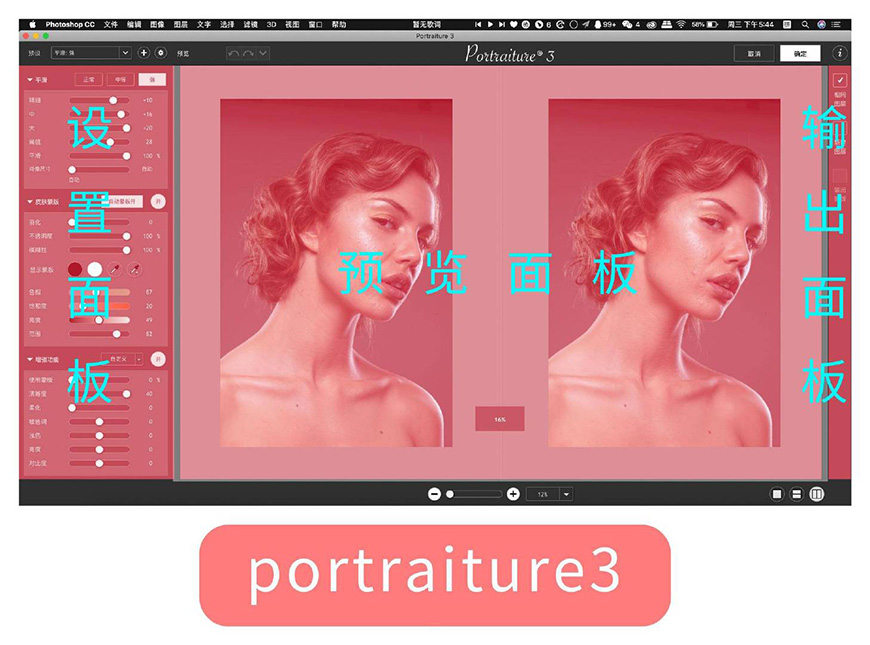Click the fine detail smoothing slider
The width and height of the screenshot is (870, 645).
click(99, 100)
